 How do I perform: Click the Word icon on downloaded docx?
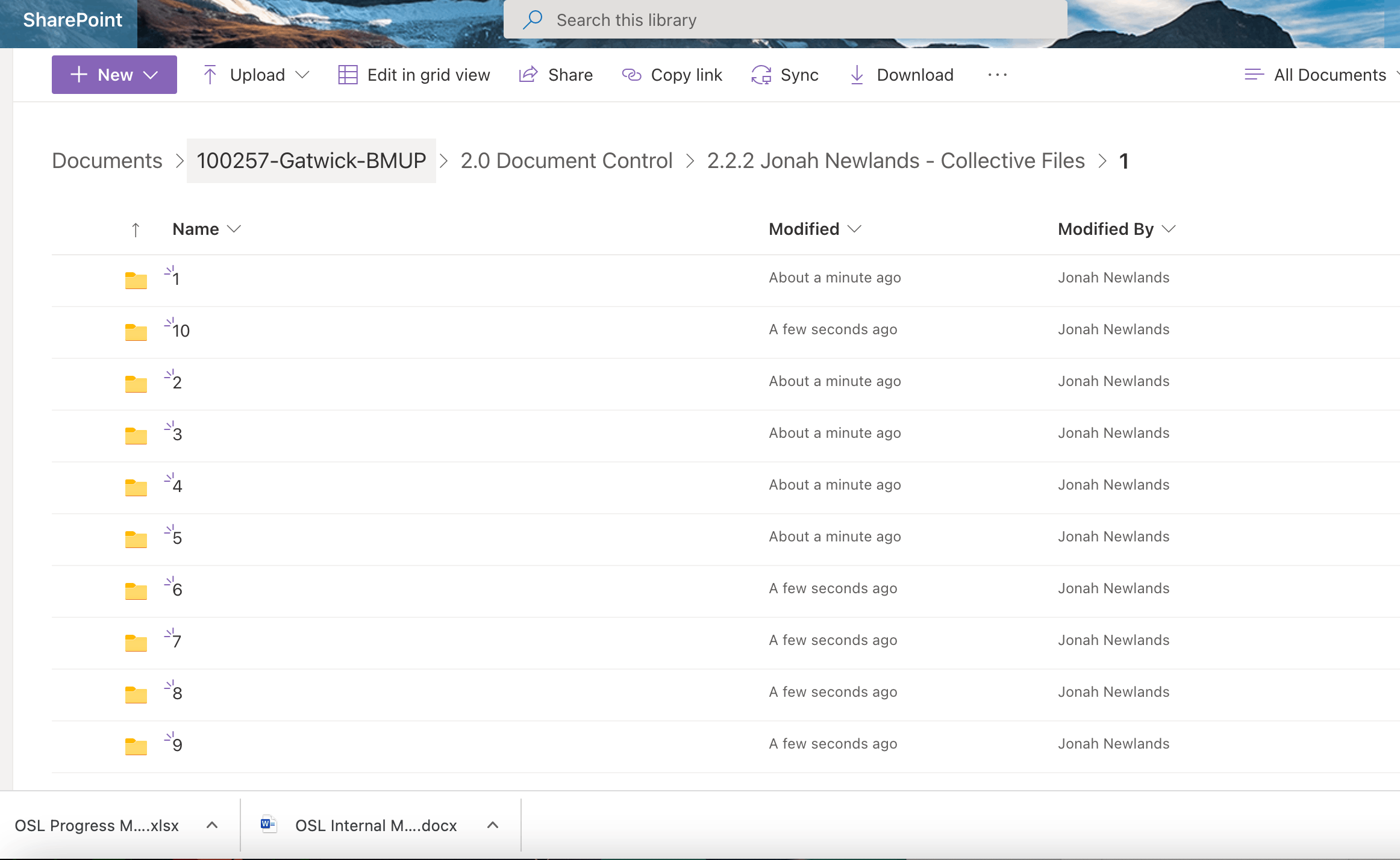(268, 824)
